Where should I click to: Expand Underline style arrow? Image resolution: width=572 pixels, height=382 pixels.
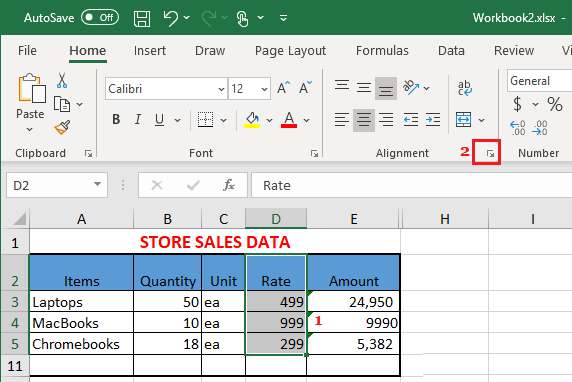[x=178, y=120]
